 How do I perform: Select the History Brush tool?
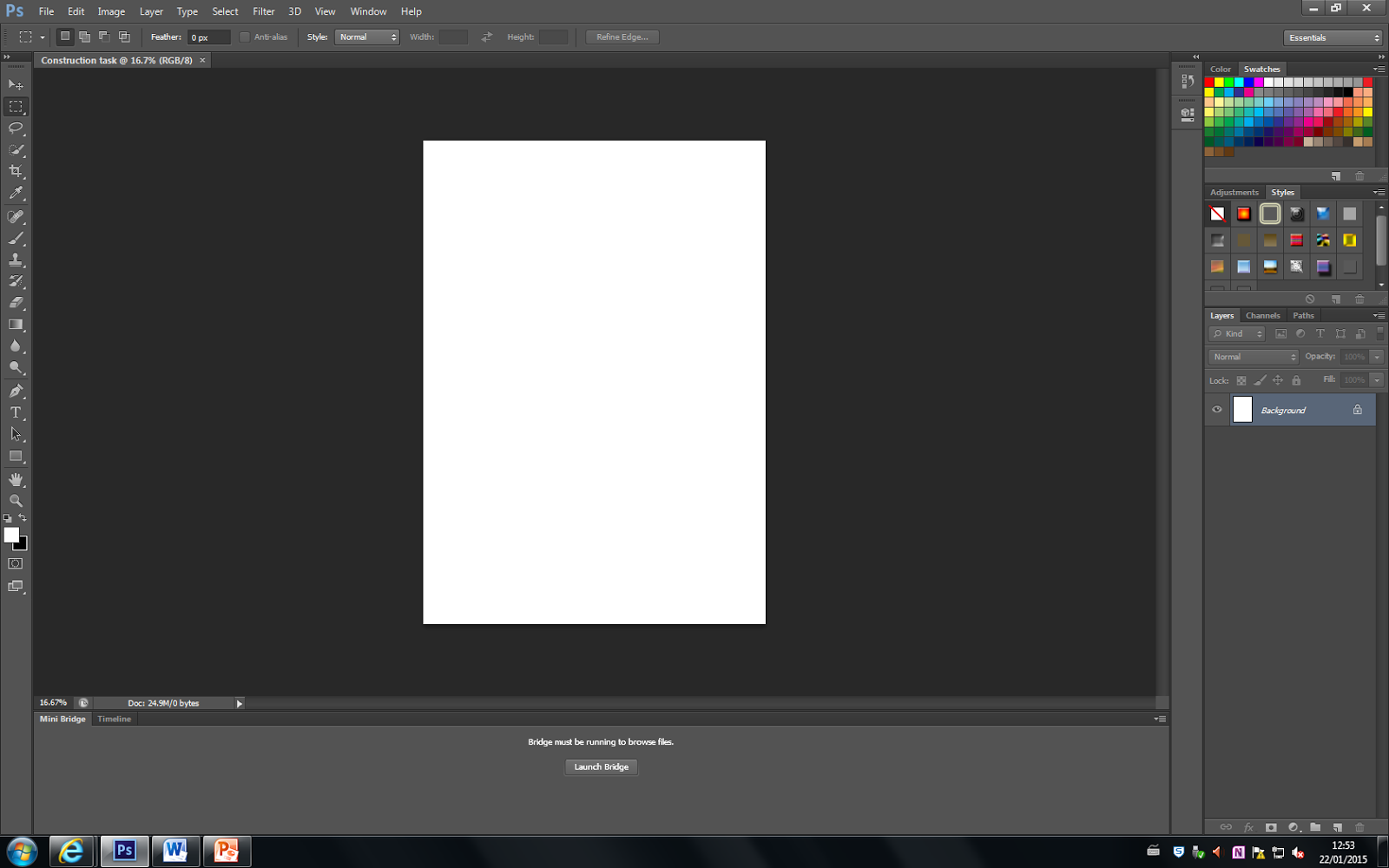coord(16,281)
